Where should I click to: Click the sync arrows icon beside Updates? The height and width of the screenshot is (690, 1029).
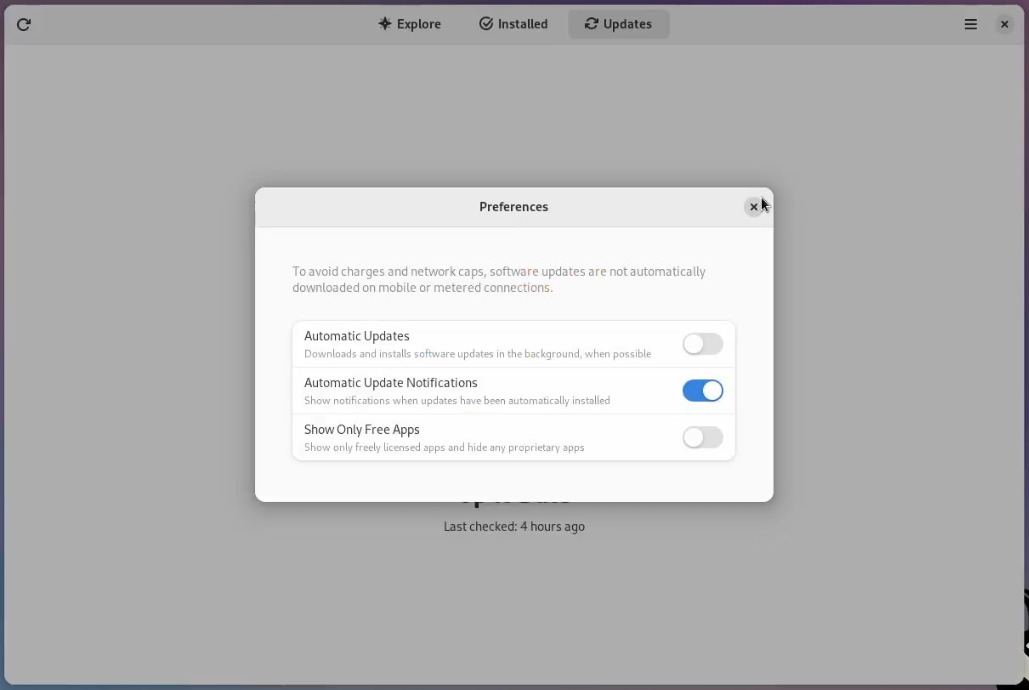click(592, 24)
